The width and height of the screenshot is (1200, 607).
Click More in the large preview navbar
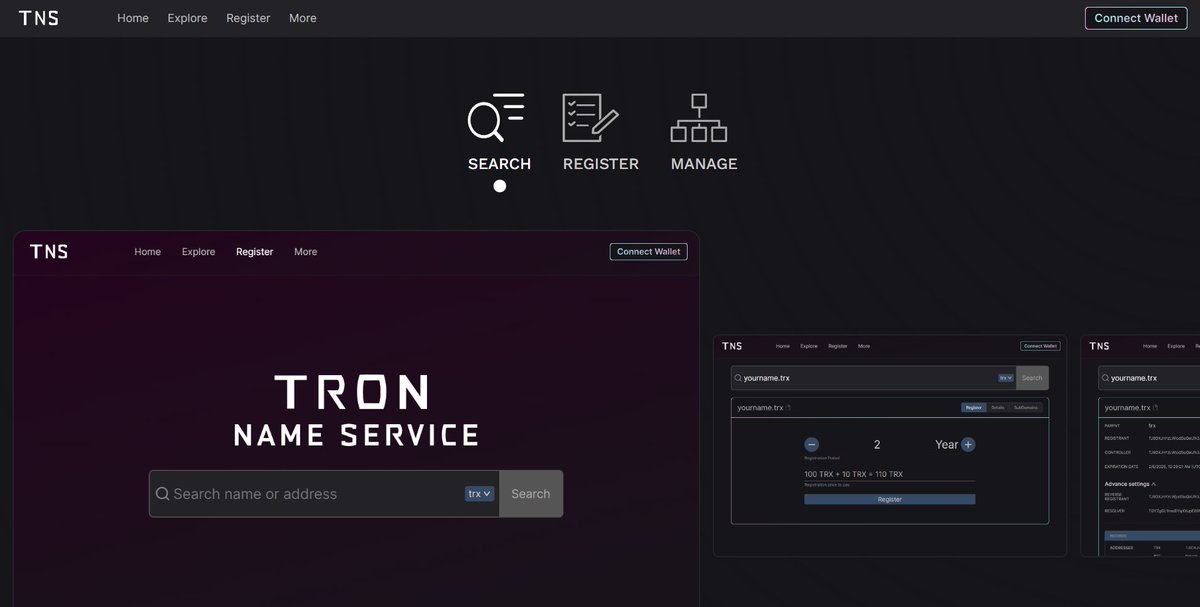coord(306,252)
